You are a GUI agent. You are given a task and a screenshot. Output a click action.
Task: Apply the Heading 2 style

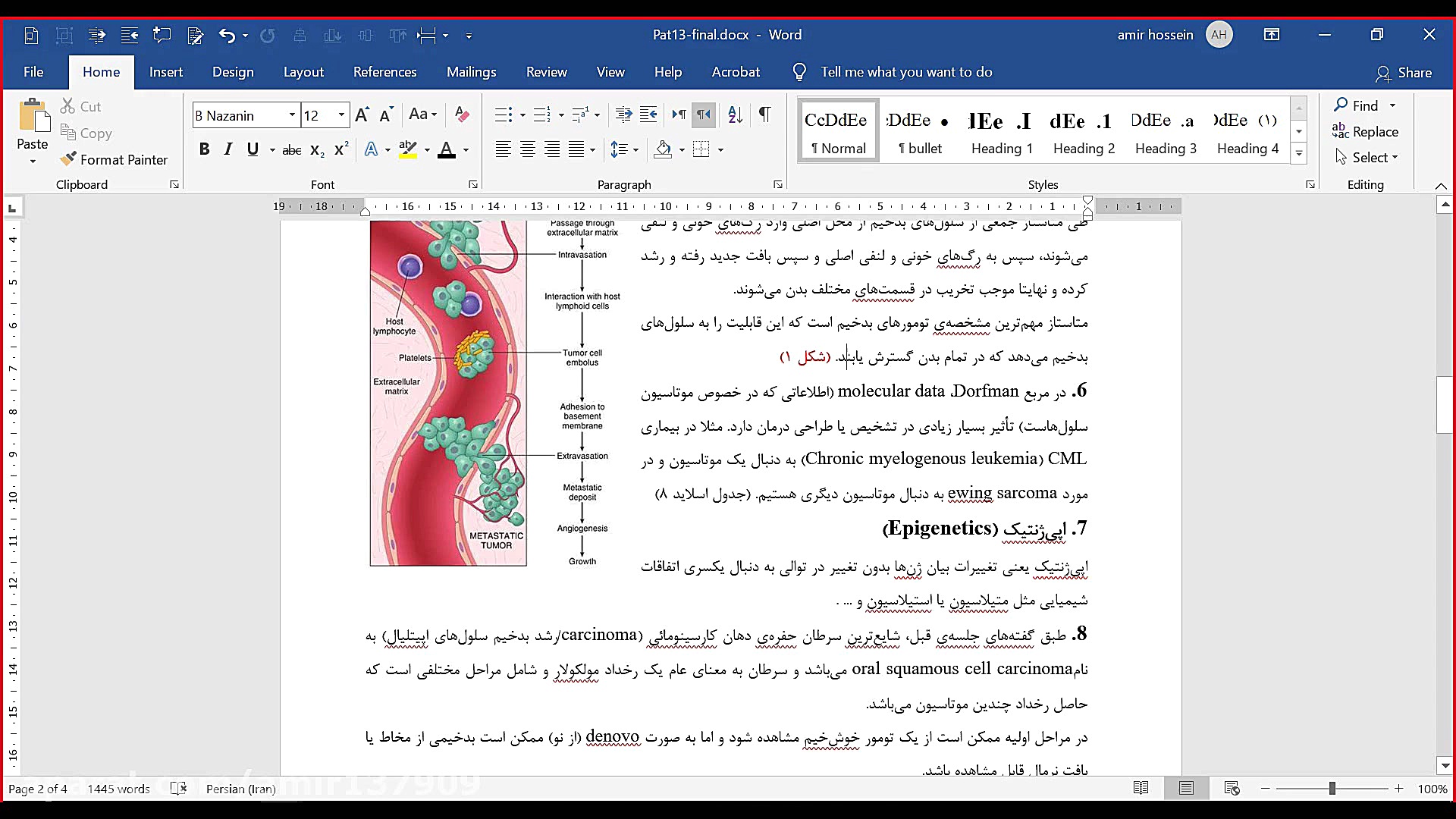1084,130
